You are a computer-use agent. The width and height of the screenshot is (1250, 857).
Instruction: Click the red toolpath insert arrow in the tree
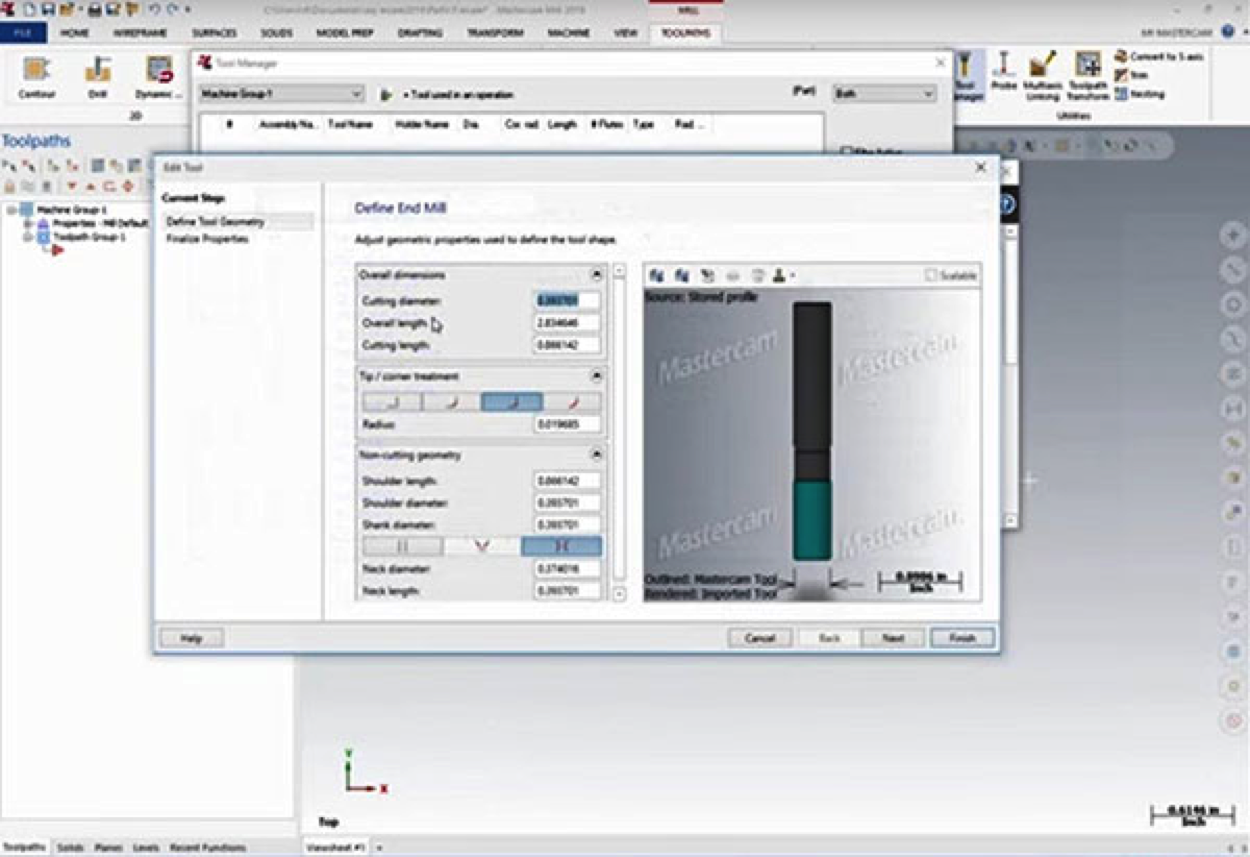pyautogui.click(x=57, y=251)
